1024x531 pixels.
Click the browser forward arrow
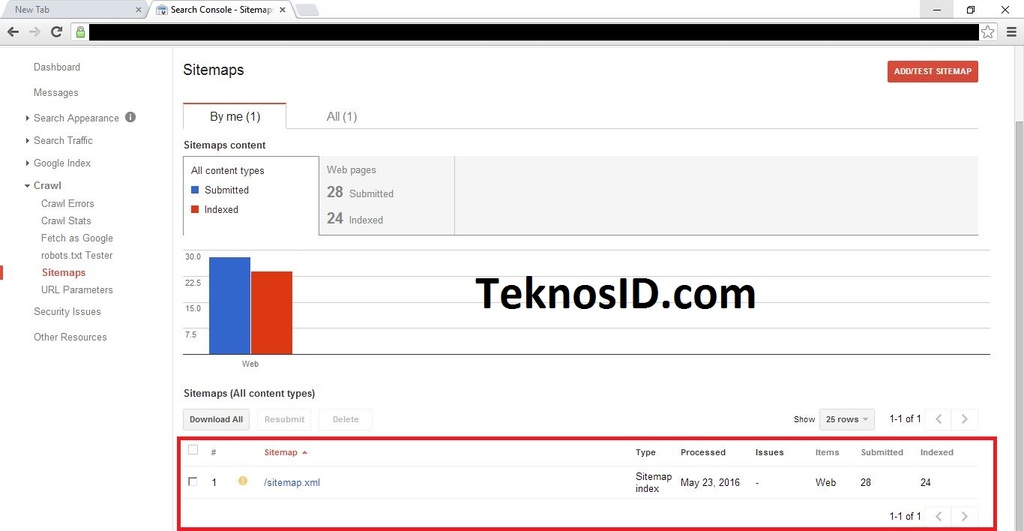click(35, 31)
